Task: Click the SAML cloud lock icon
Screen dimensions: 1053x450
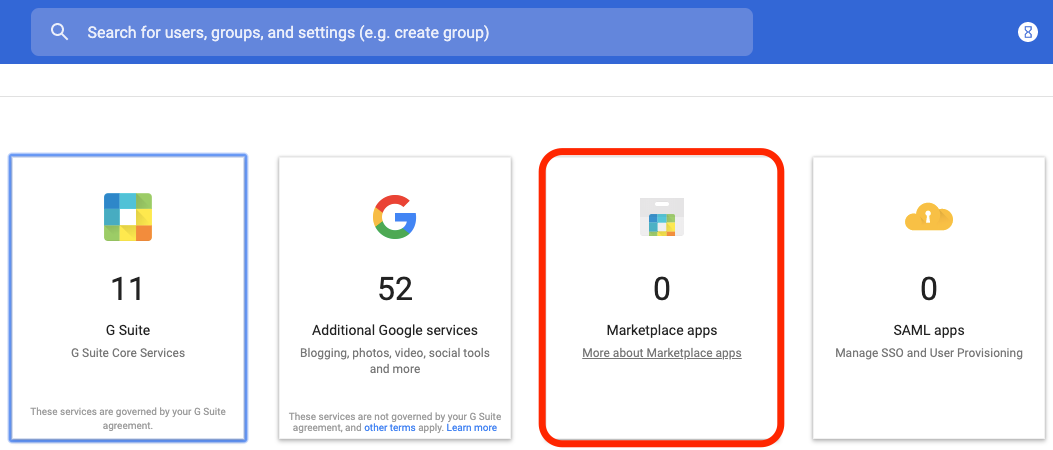Action: [x=929, y=218]
